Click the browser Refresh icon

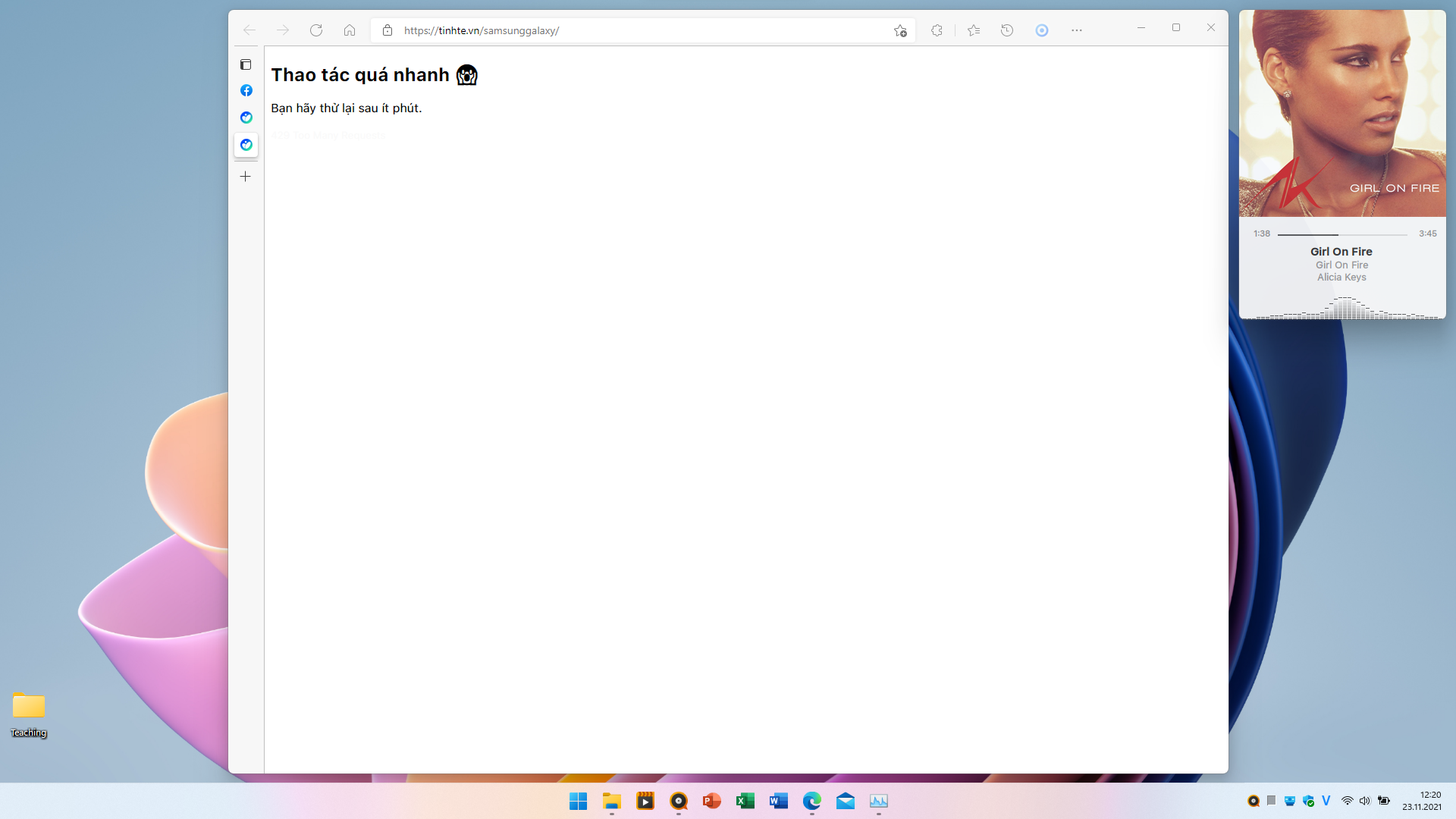click(316, 30)
